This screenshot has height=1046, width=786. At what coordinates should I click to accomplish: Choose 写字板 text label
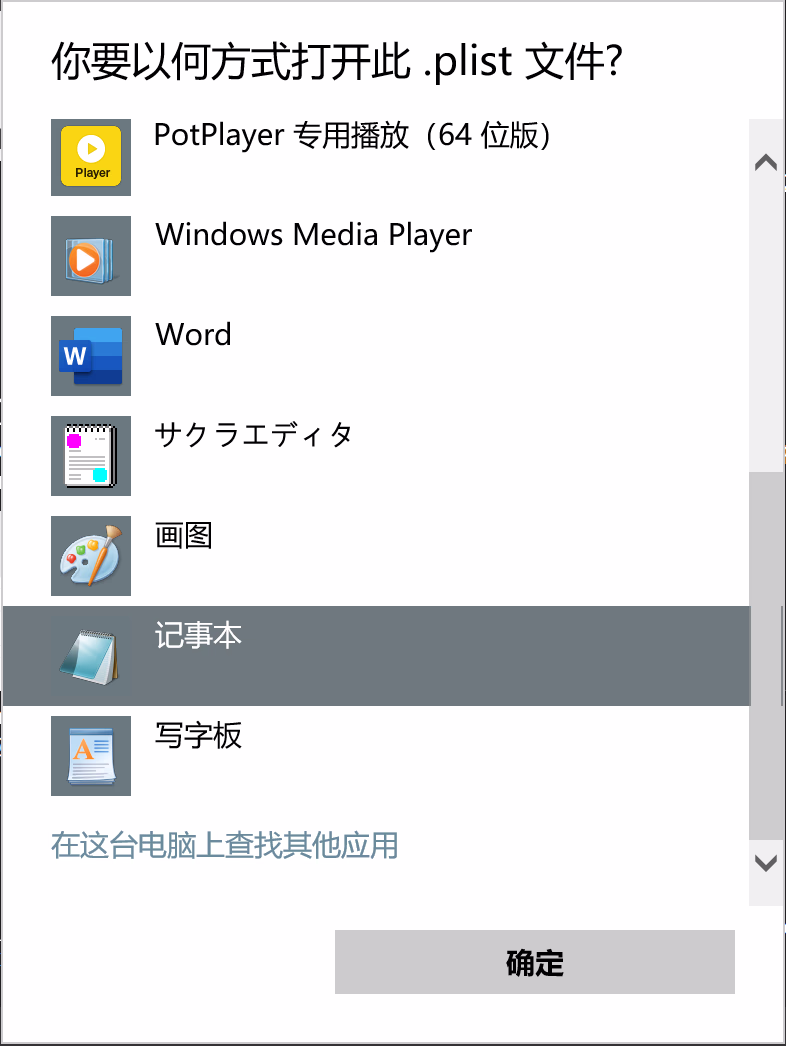pos(198,736)
